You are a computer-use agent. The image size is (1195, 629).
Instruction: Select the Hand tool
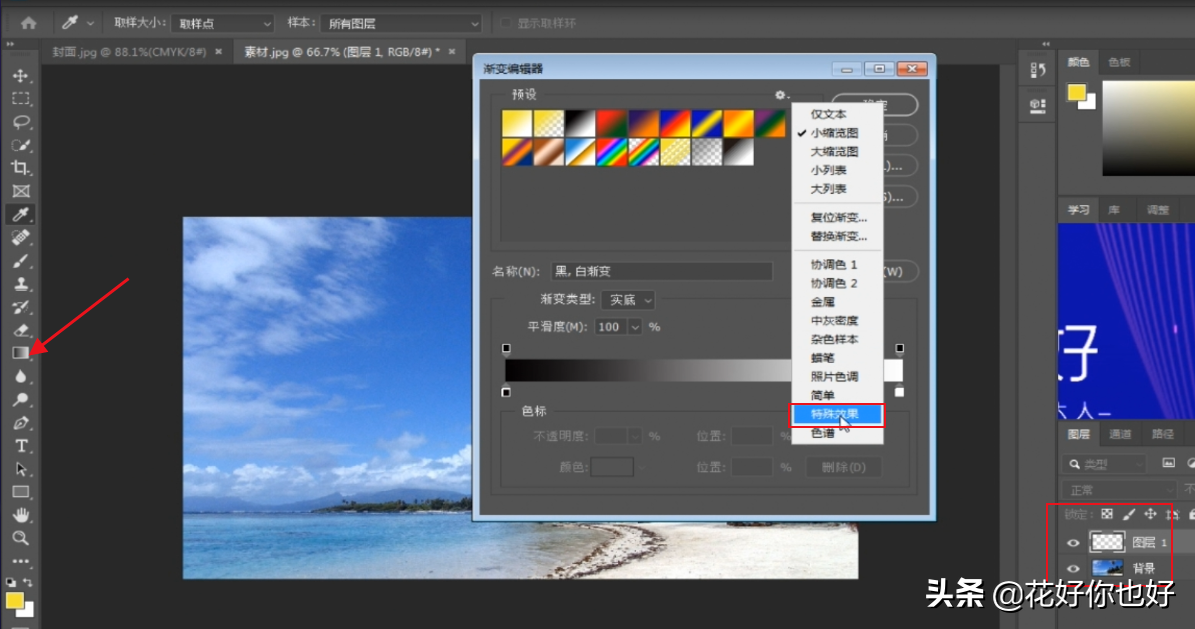(x=21, y=515)
